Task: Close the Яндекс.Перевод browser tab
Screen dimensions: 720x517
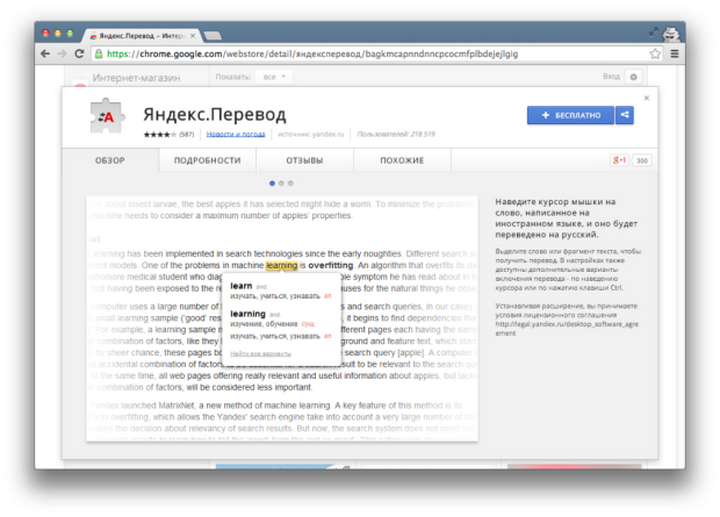Action: click(192, 35)
